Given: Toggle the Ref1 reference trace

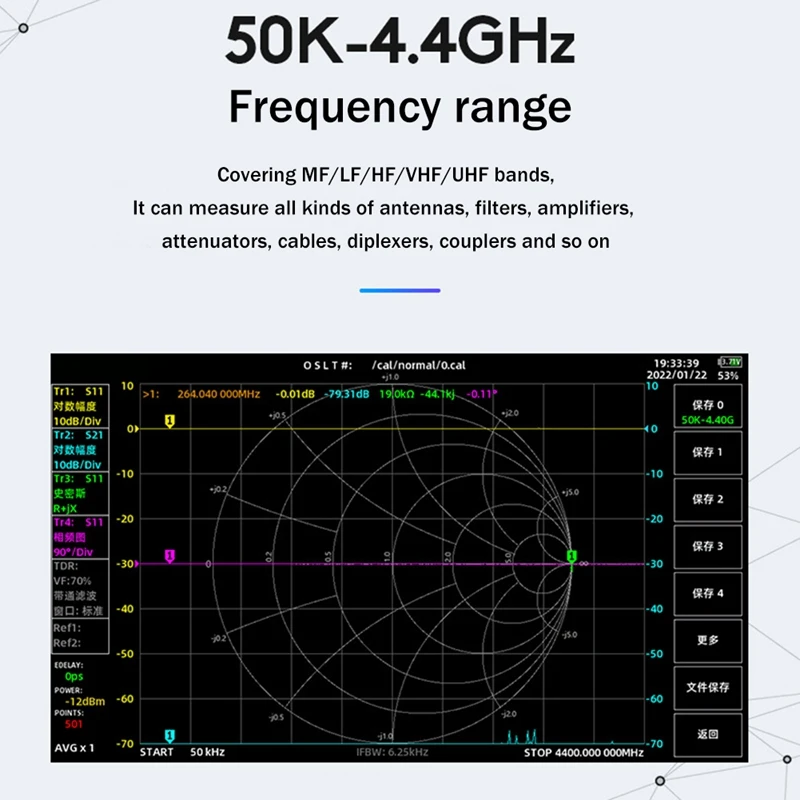Looking at the screenshot, I should (70, 630).
